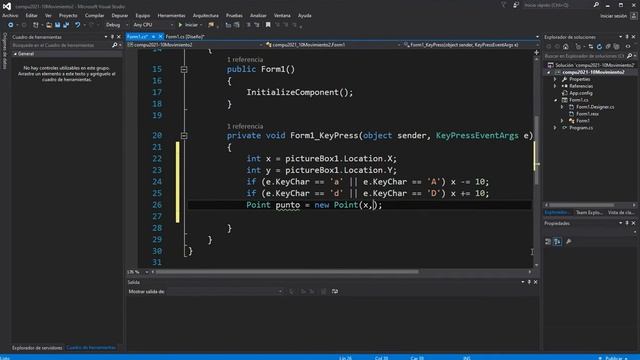Click the bookmark toolbar icon
The height and width of the screenshot is (360, 640).
click(x=268, y=25)
